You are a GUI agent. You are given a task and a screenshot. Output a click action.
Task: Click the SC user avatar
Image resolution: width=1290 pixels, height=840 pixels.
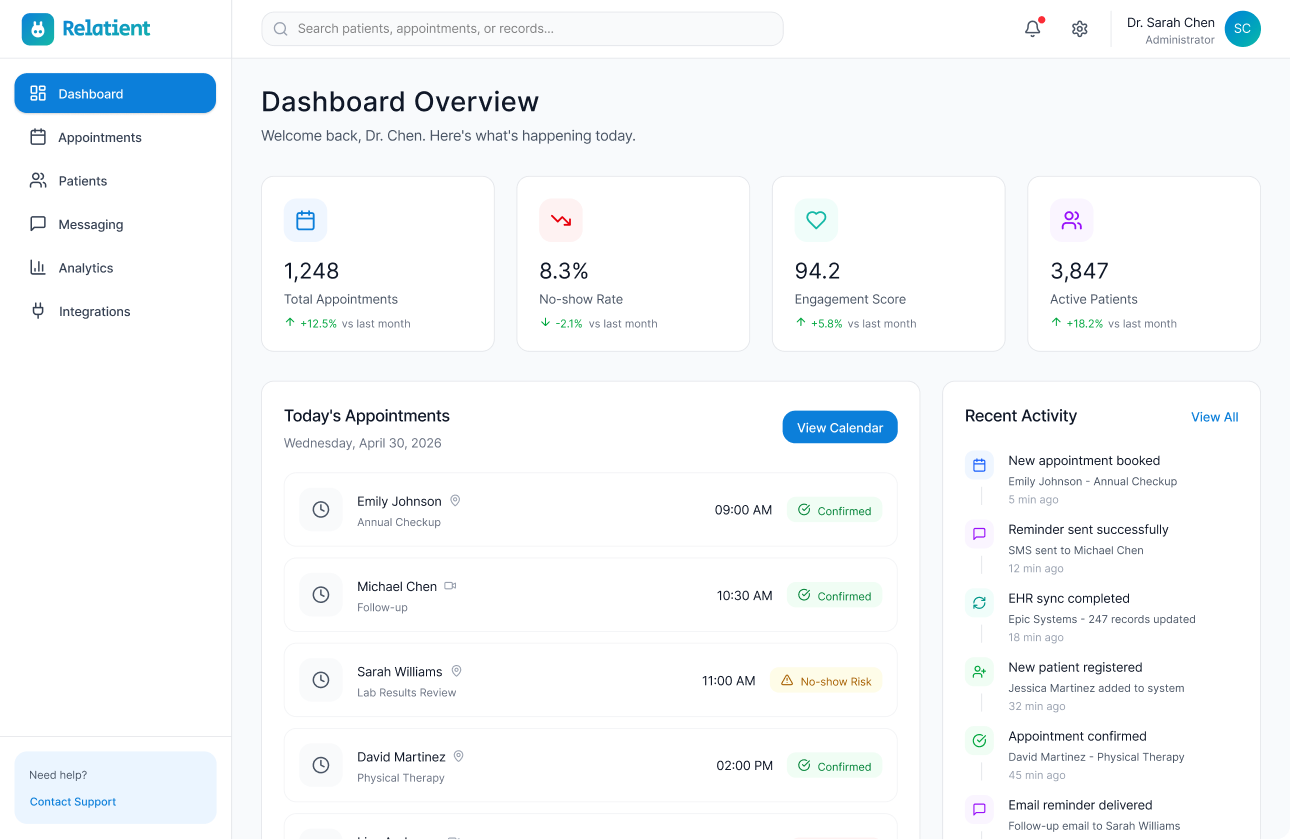pyautogui.click(x=1242, y=29)
